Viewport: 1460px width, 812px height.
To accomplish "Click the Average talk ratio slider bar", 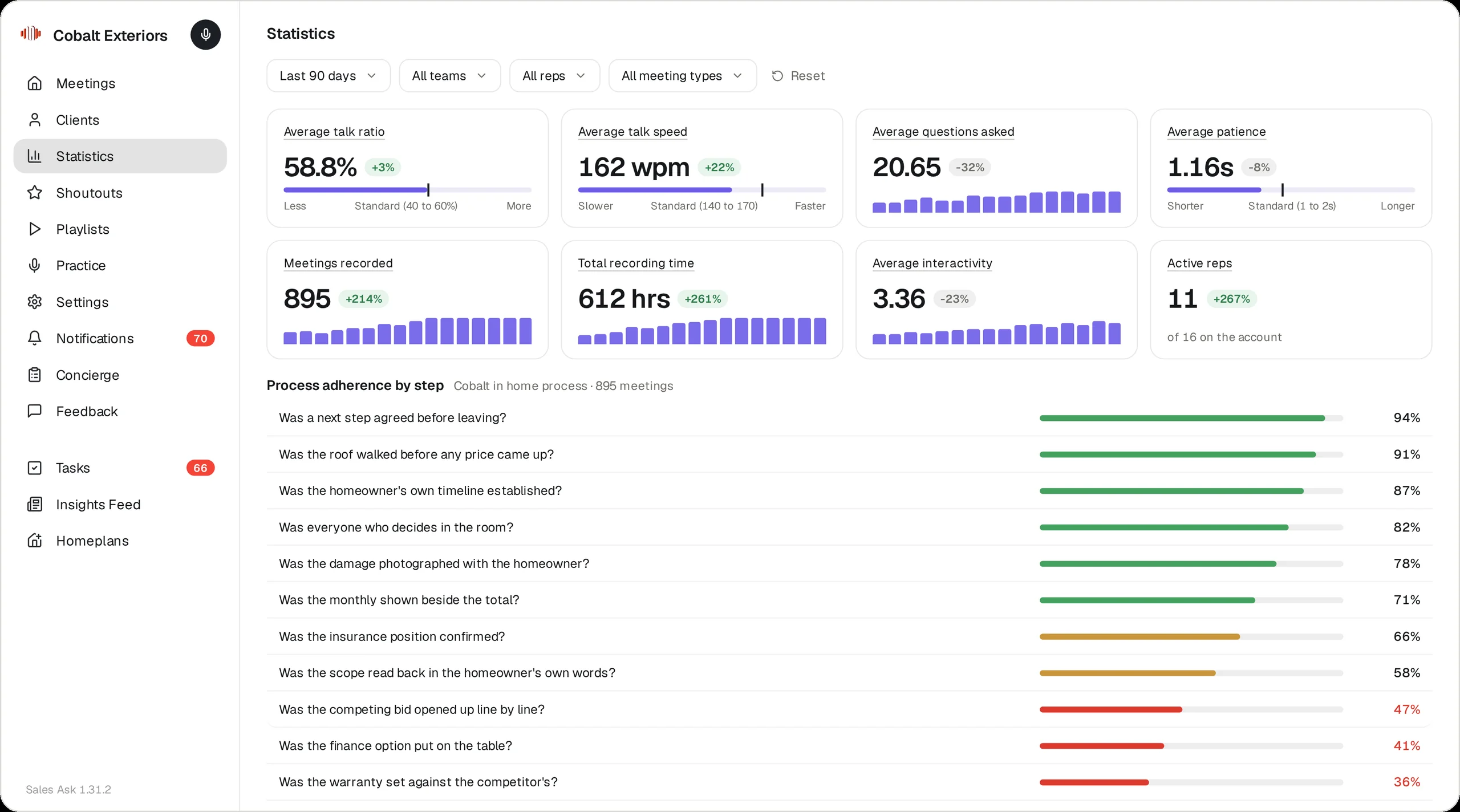I will pyautogui.click(x=407, y=190).
